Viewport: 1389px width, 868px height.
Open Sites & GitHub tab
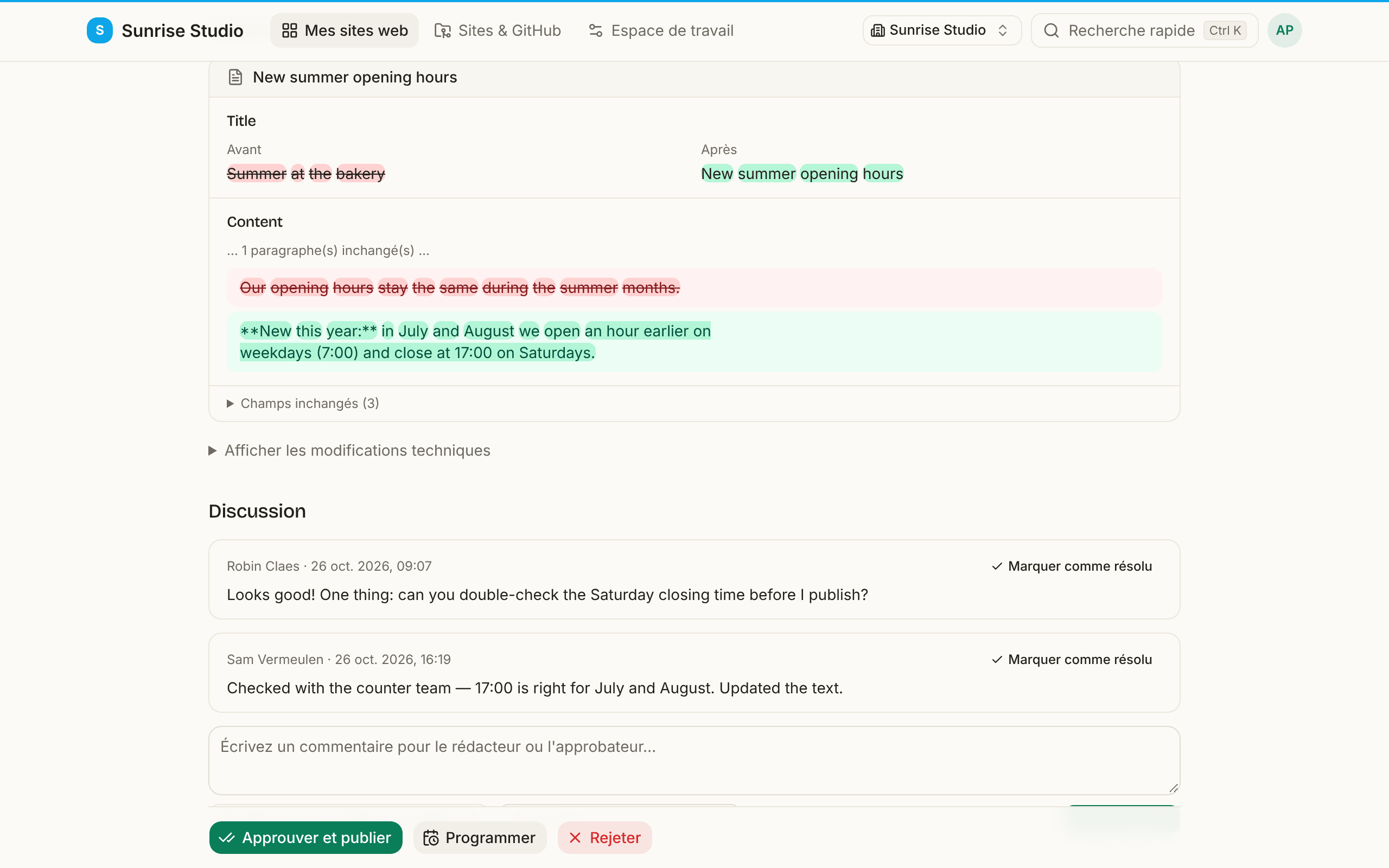point(498,30)
